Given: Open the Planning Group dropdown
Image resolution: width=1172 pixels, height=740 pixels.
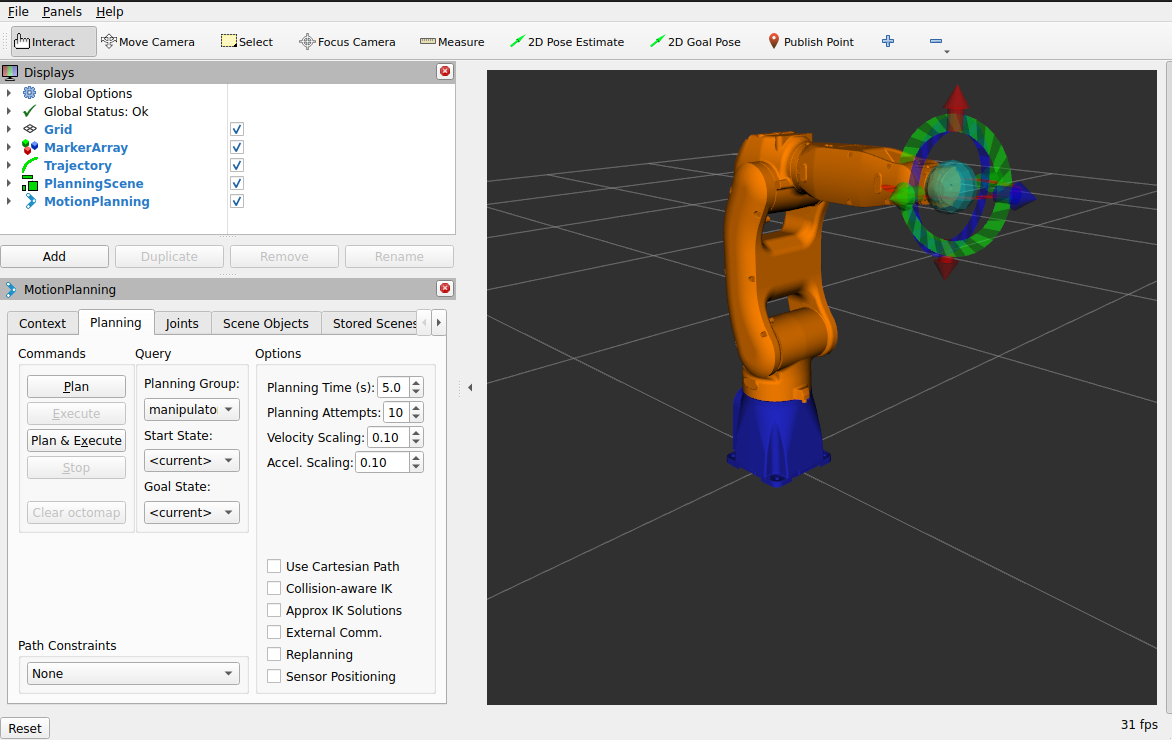Looking at the screenshot, I should click(191, 409).
